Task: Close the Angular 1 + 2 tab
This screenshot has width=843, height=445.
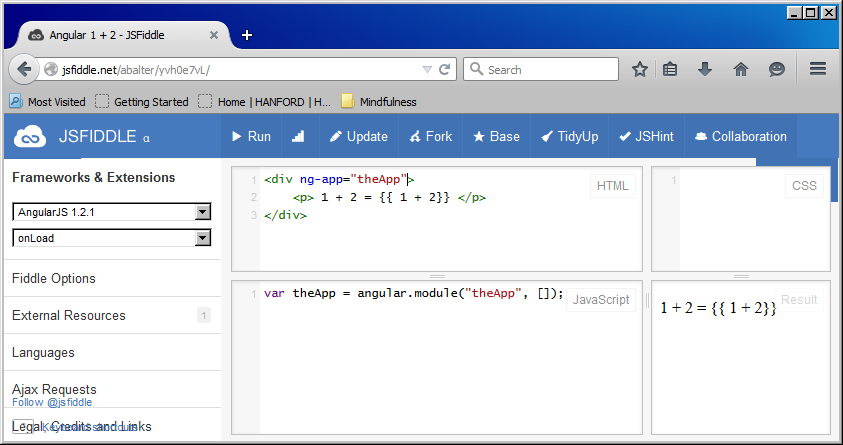Action: click(x=213, y=35)
